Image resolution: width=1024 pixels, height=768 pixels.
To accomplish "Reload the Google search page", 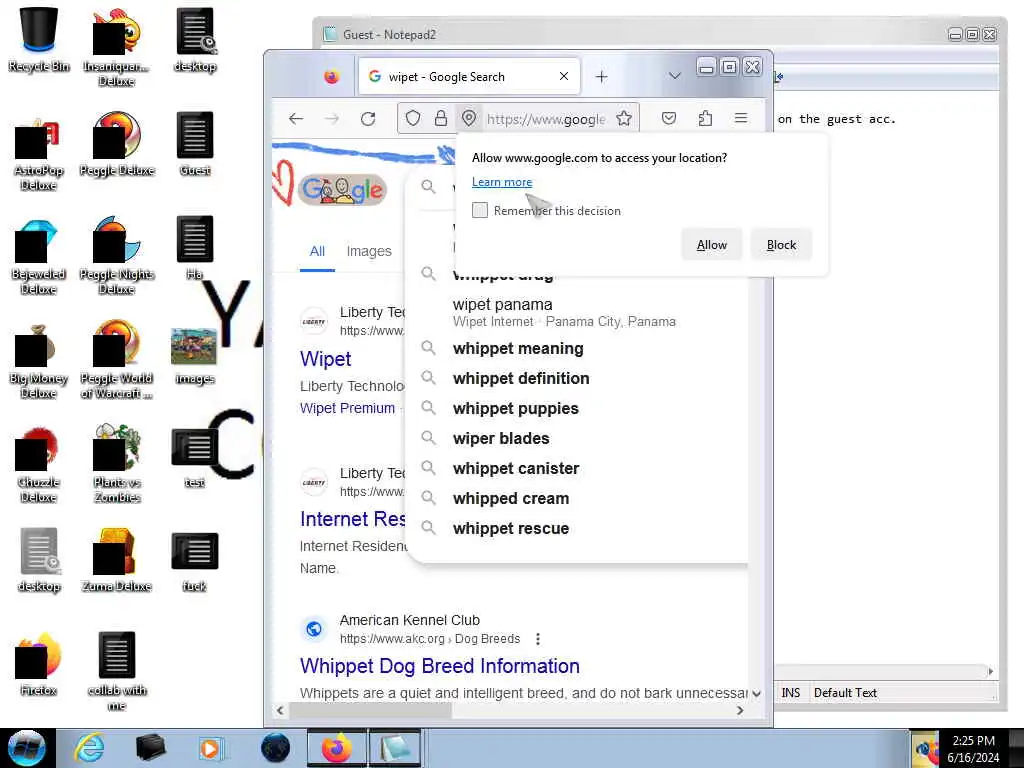I will pyautogui.click(x=368, y=118).
